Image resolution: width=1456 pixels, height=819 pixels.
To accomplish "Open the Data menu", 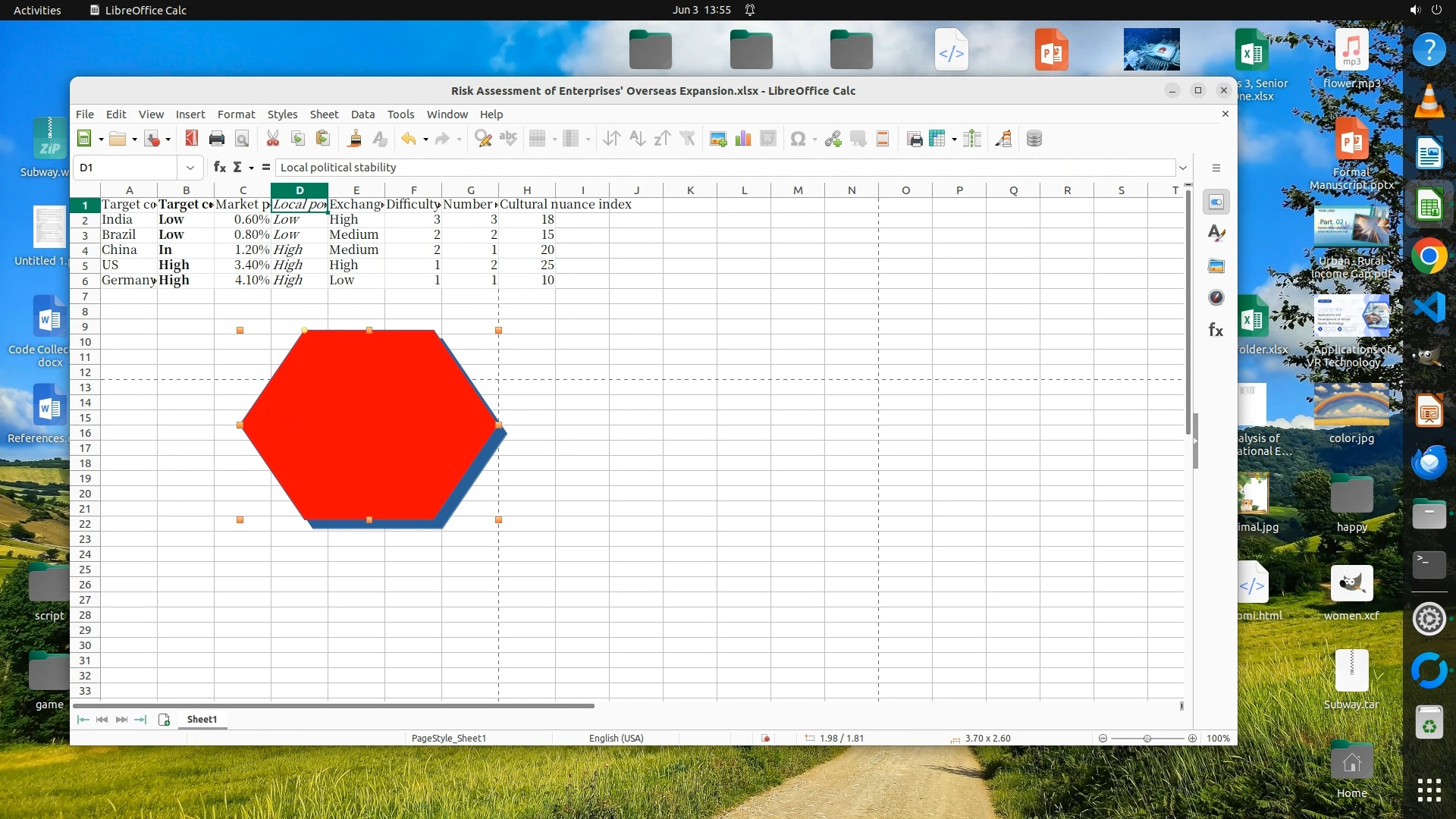I will coord(362,114).
